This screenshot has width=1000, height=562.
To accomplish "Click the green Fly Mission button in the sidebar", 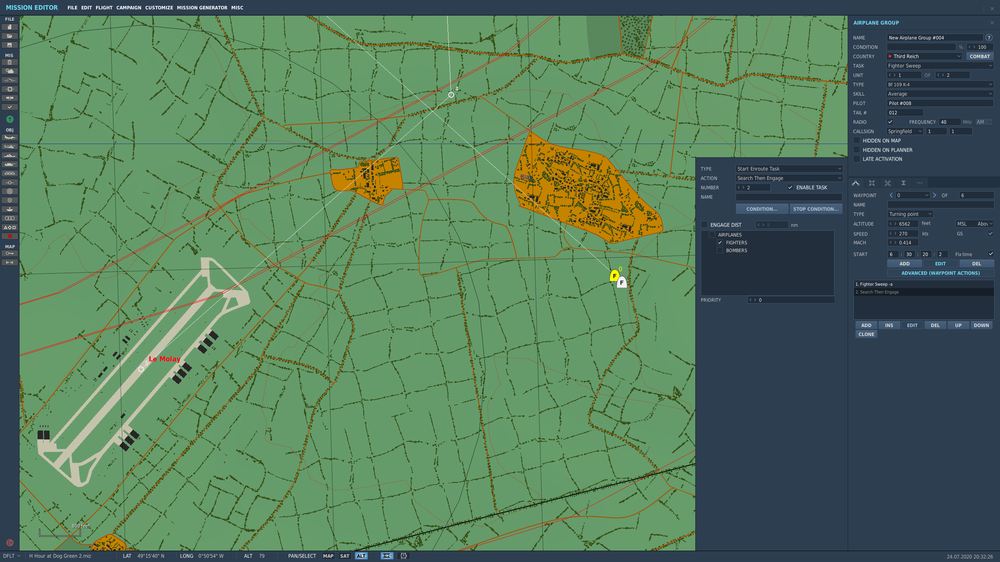I will [9, 119].
